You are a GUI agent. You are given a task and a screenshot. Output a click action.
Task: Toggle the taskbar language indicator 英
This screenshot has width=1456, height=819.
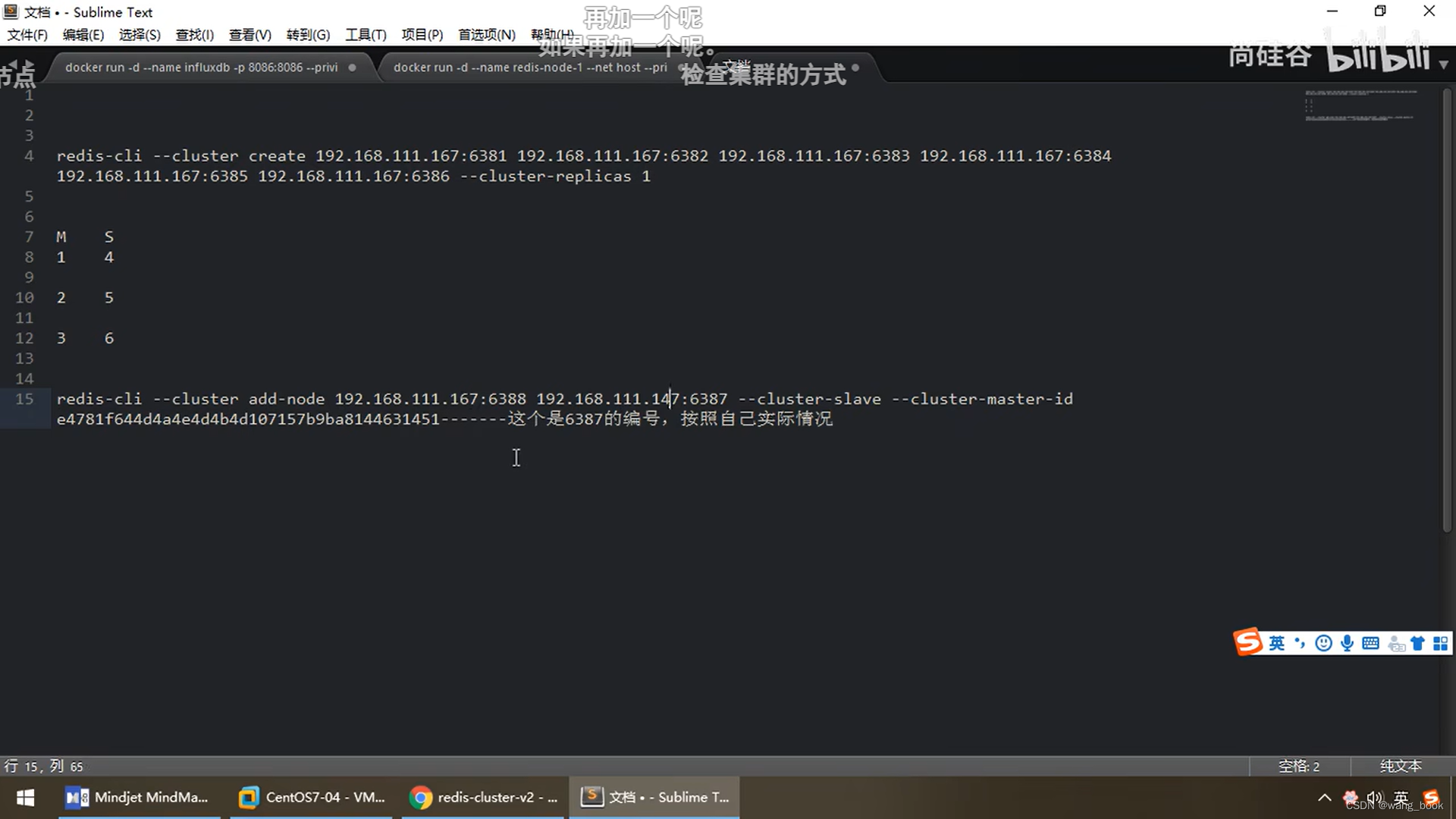(1401, 798)
